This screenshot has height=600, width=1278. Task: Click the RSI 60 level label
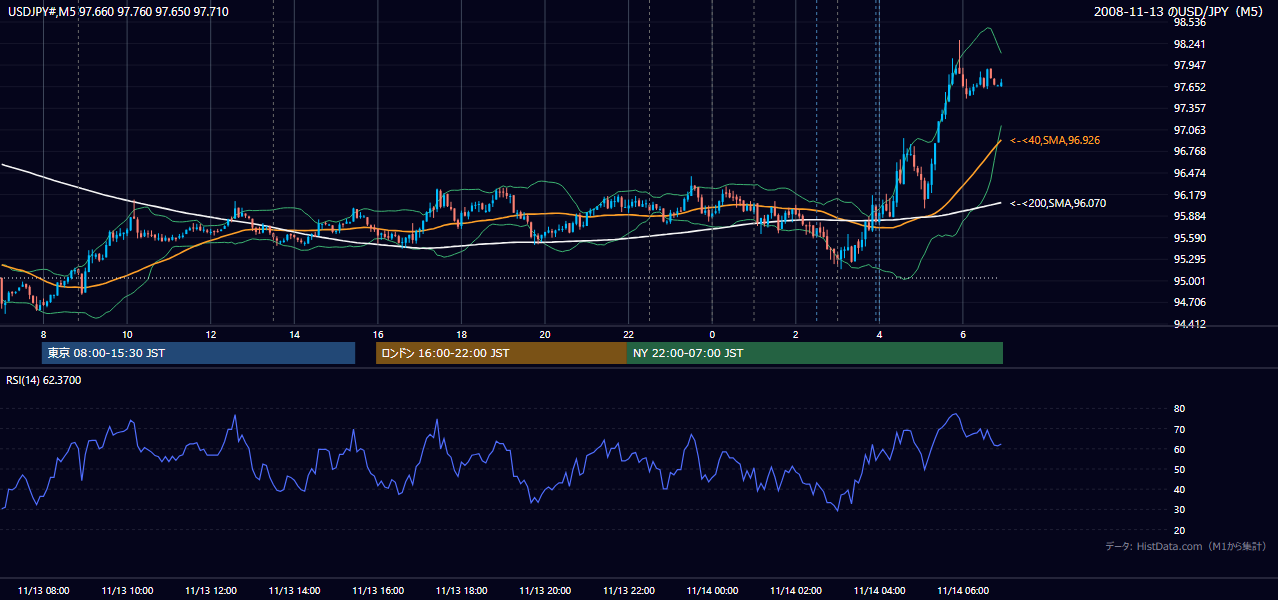pos(1180,449)
